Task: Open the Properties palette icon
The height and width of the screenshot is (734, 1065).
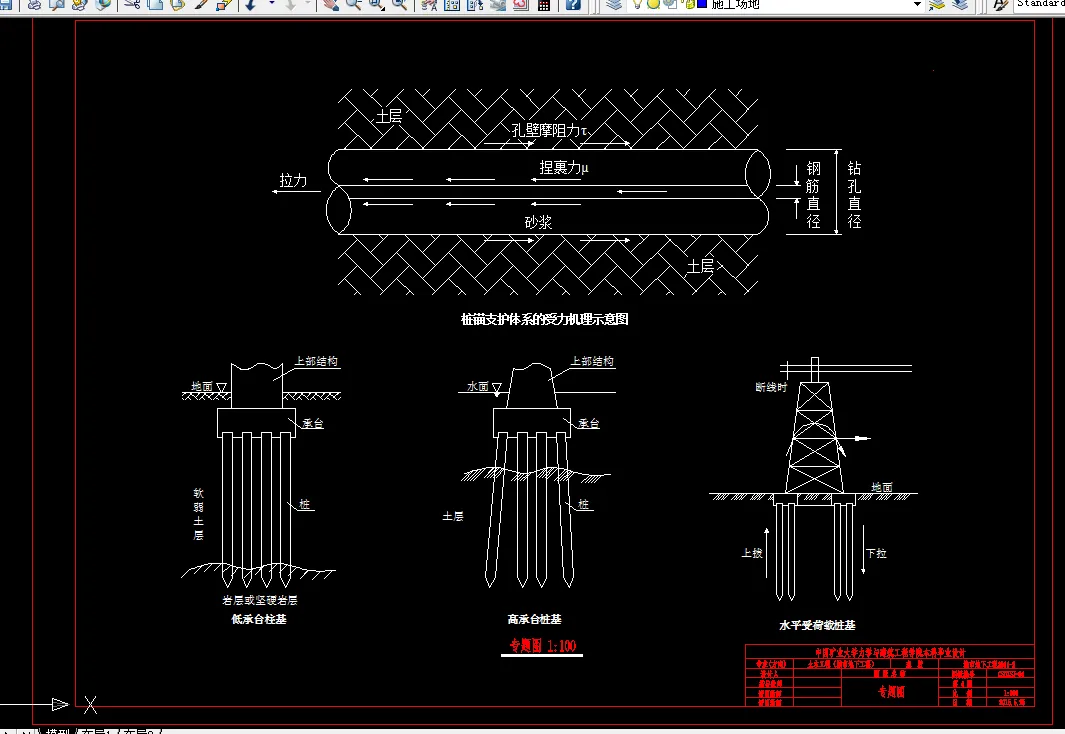Action: 429,4
